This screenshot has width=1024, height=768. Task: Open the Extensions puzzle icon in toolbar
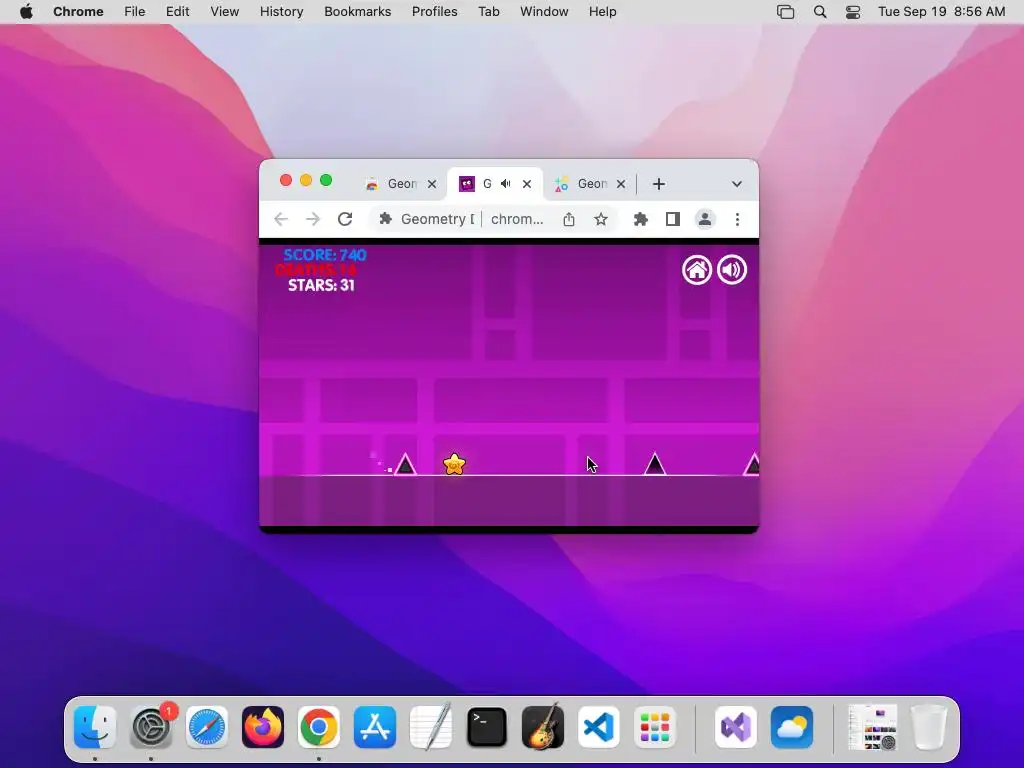641,219
